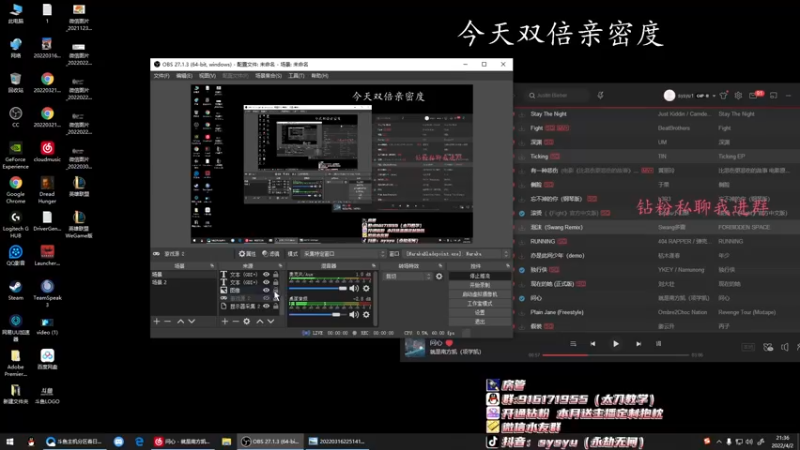The height and width of the screenshot is (450, 800).
Task: Click the blue checkmark on 独行侠 row
Action: [521, 270]
